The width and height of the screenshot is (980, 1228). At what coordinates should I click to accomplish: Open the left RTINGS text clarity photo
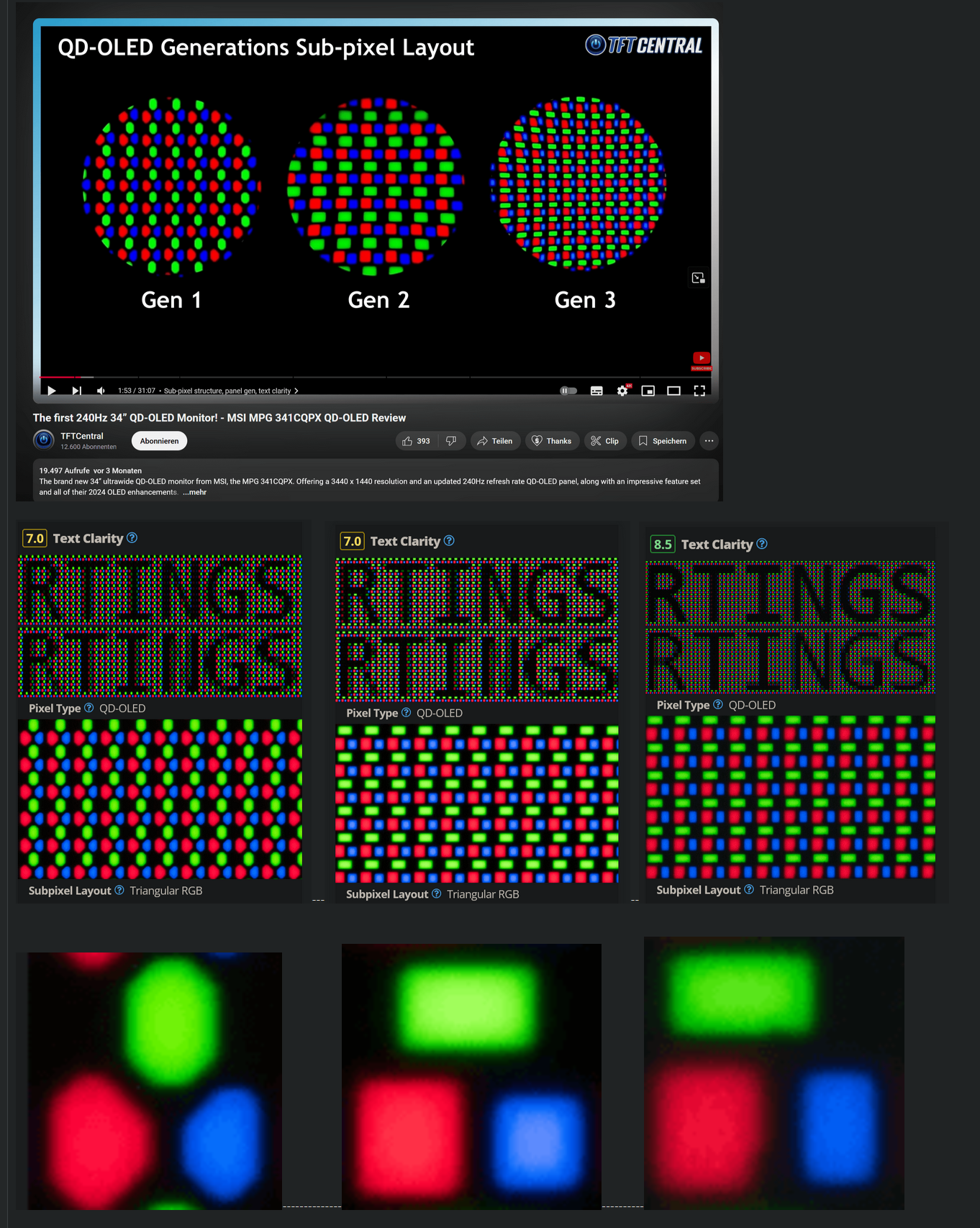point(160,626)
